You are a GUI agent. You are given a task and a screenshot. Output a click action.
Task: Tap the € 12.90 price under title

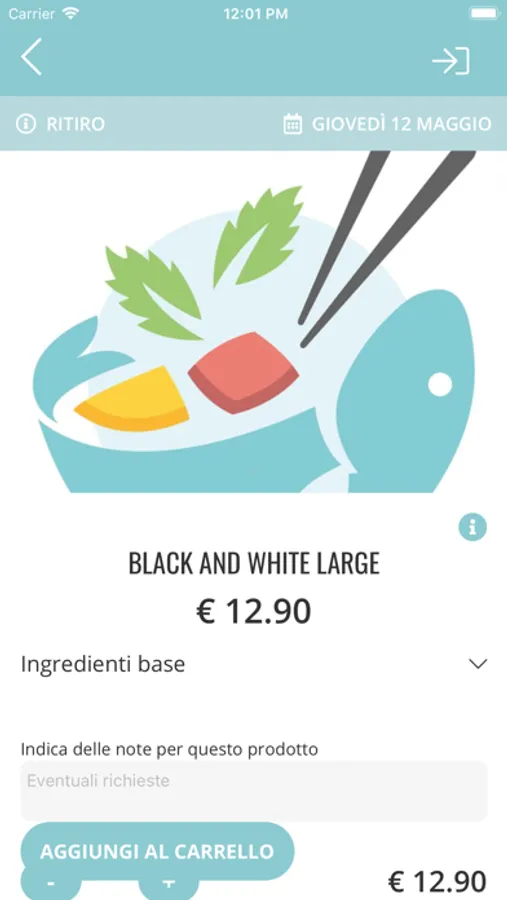click(254, 611)
